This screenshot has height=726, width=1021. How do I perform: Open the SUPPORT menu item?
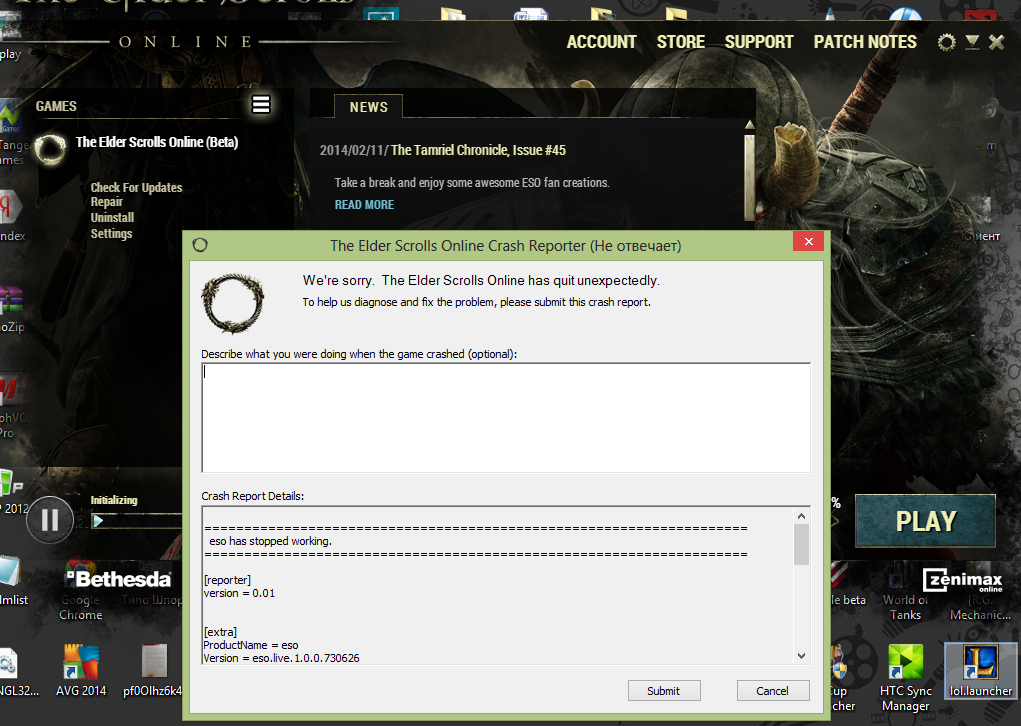[759, 42]
